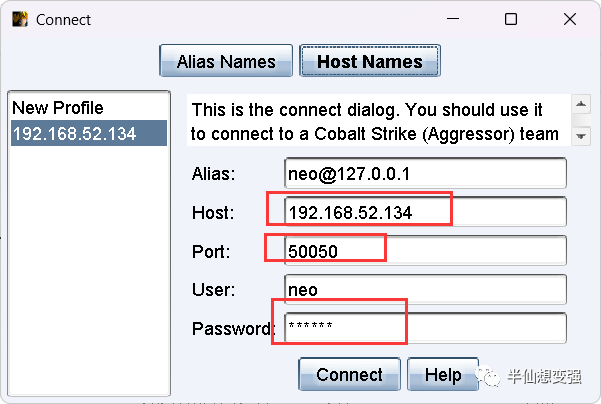Focus the Host input field
The height and width of the screenshot is (404, 601).
[425, 212]
